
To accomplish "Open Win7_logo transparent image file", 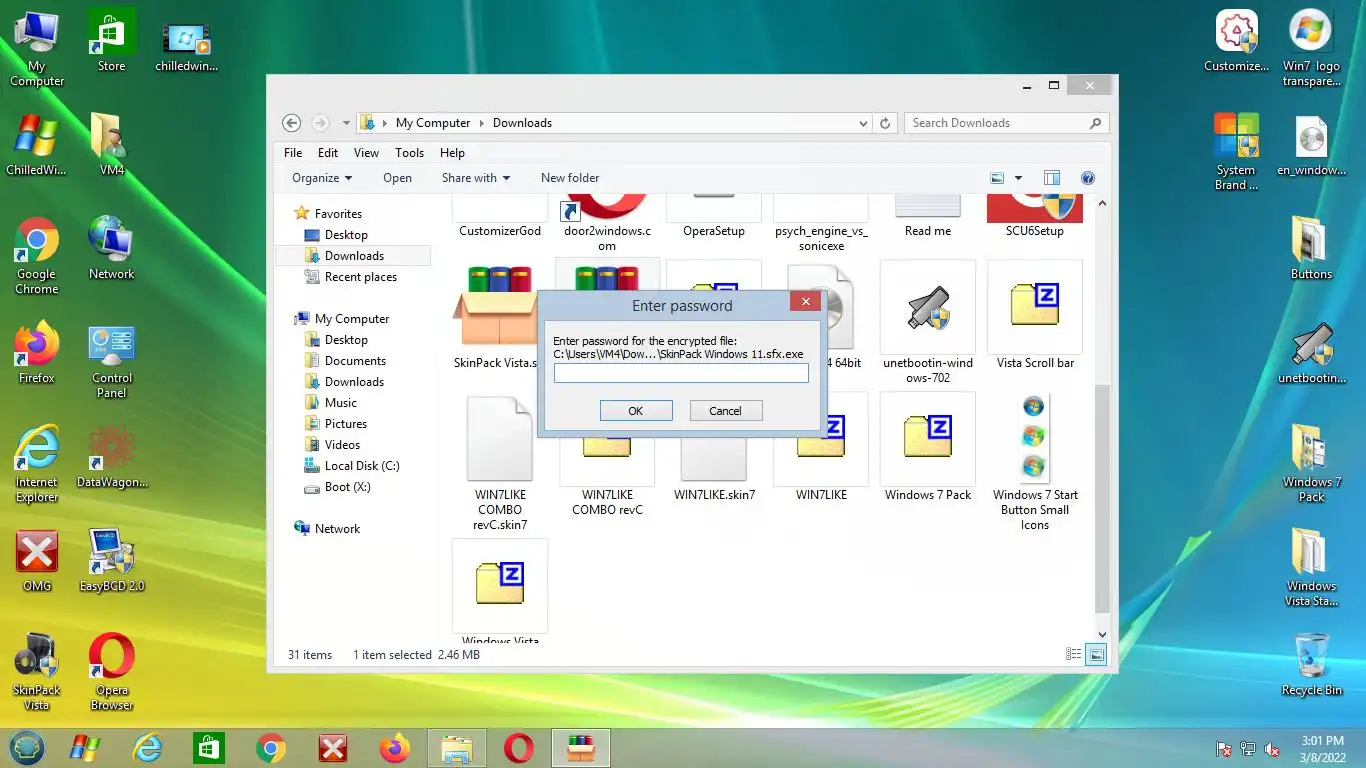I will [1311, 48].
